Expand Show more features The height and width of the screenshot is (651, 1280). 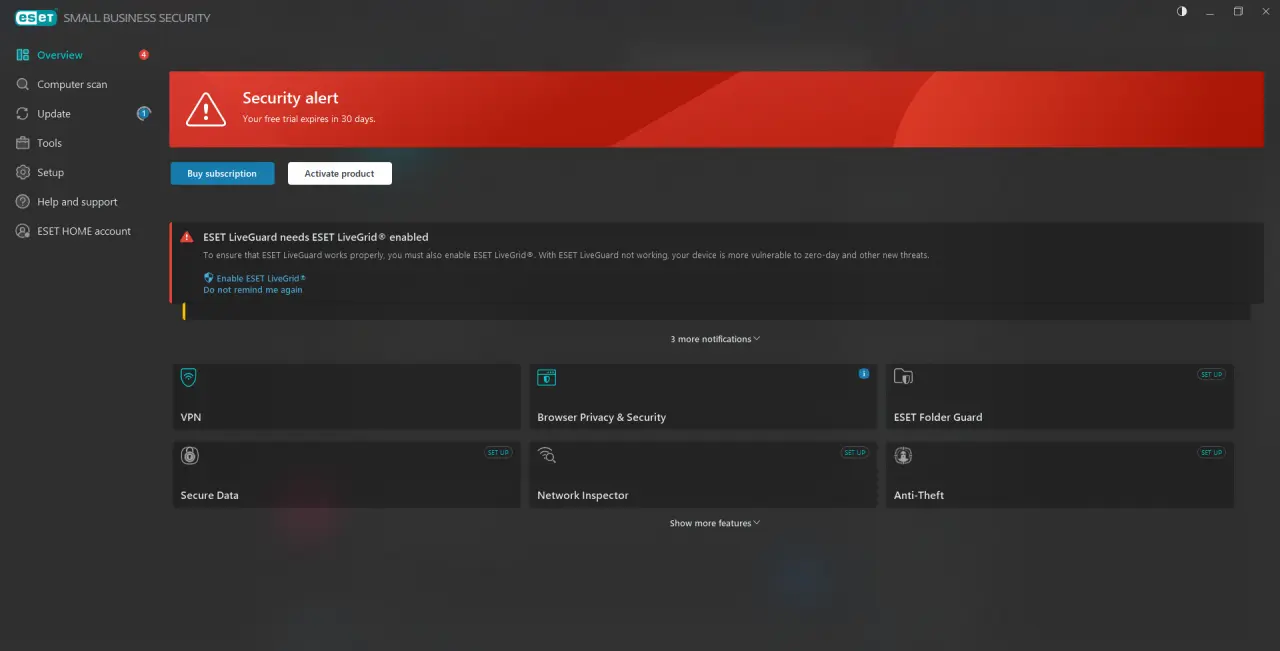point(715,523)
